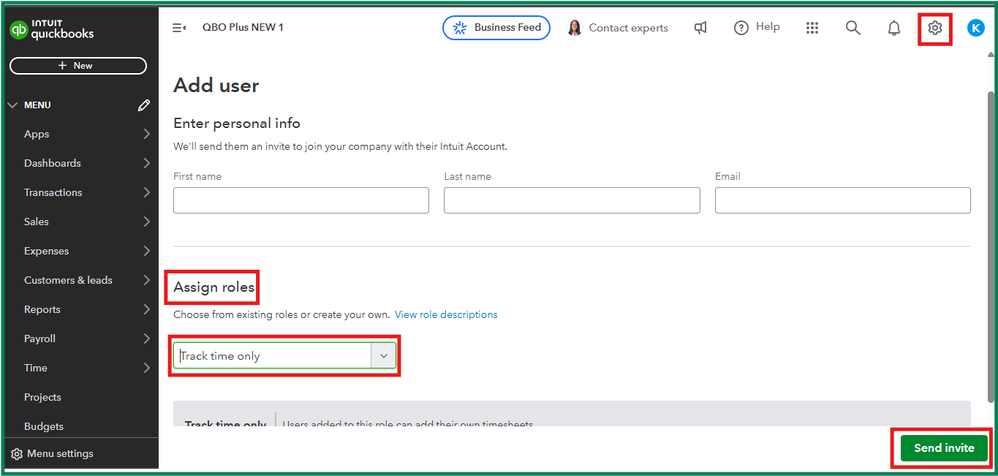Collapse the MENU section chevron

point(13,105)
